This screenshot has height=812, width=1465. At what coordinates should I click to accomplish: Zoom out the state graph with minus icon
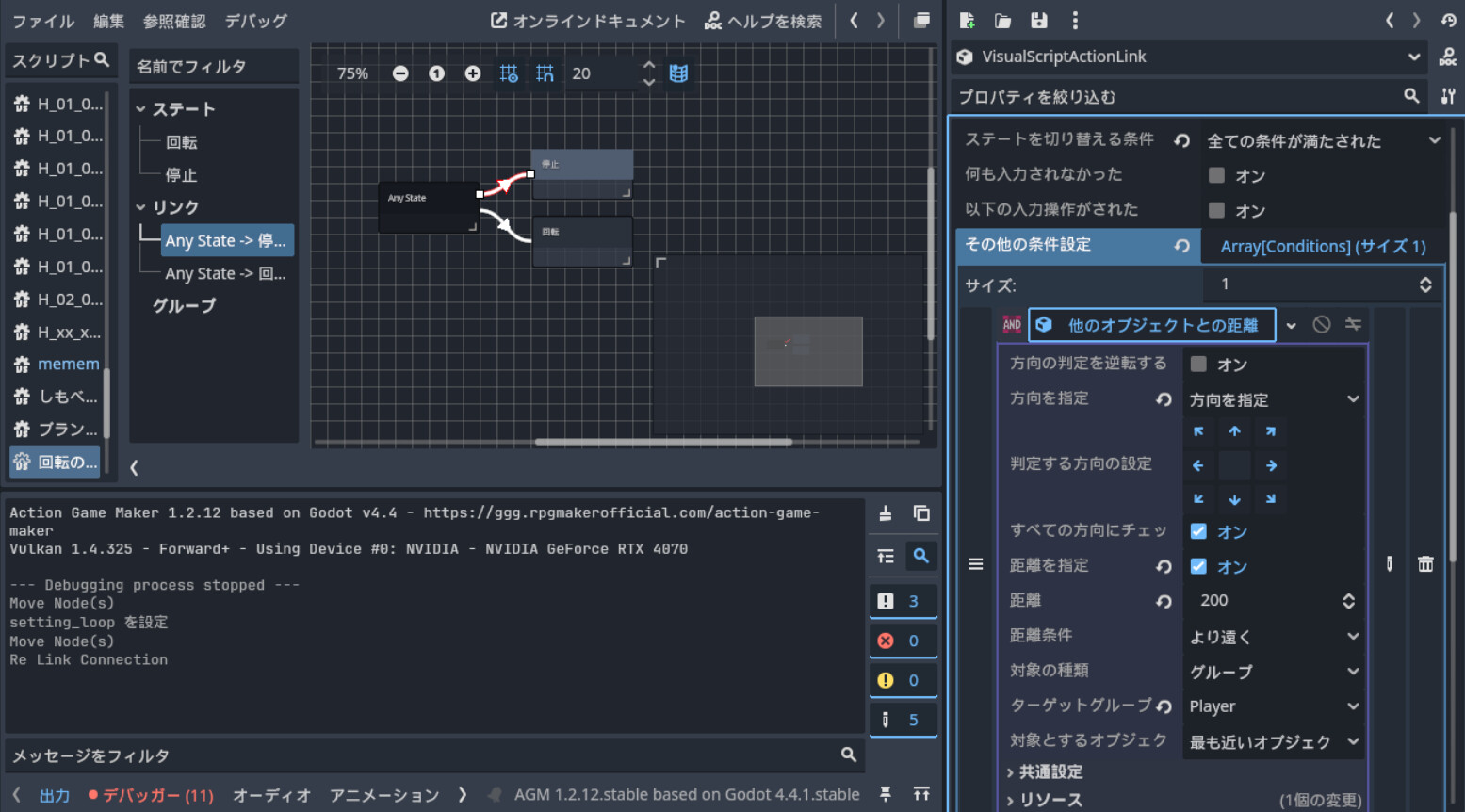coord(400,73)
